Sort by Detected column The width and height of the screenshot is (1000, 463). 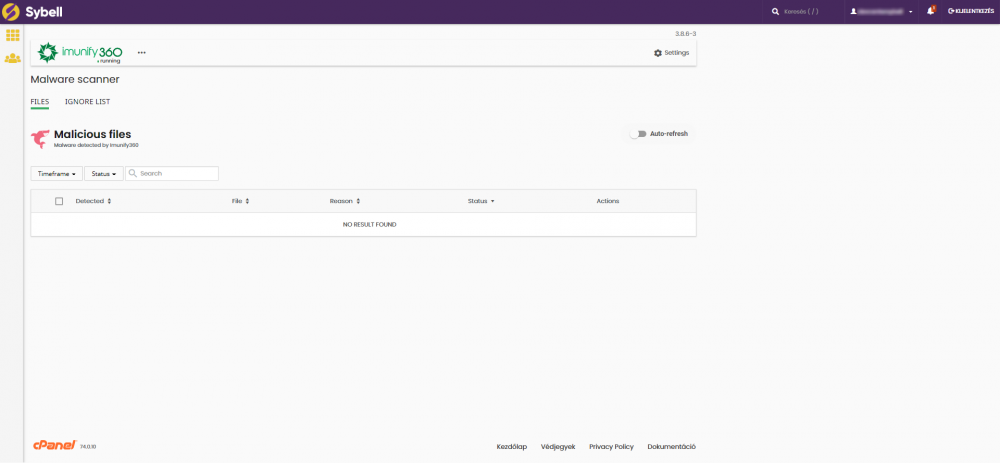pyautogui.click(x=93, y=201)
